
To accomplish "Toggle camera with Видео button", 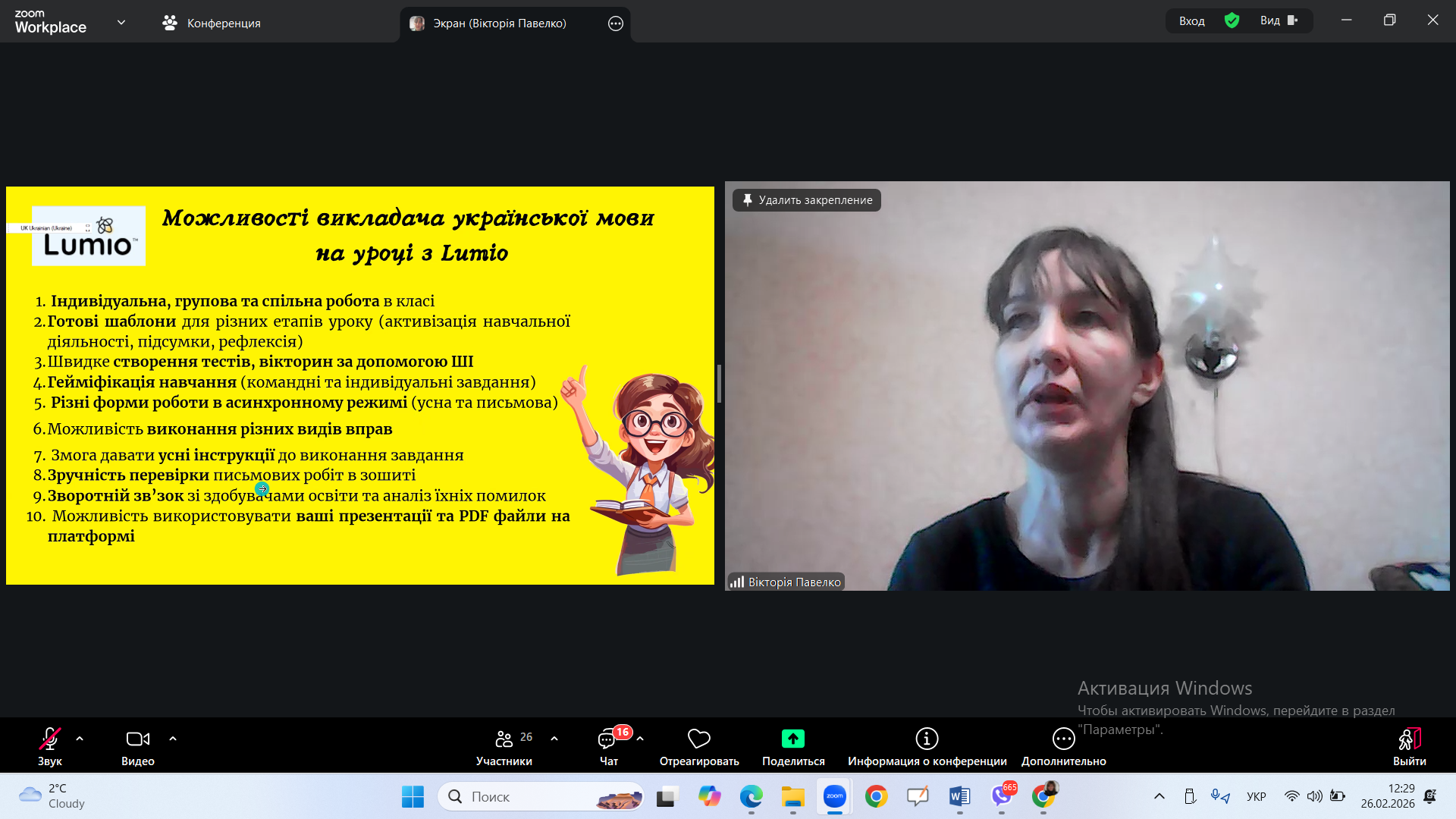I will click(x=137, y=739).
